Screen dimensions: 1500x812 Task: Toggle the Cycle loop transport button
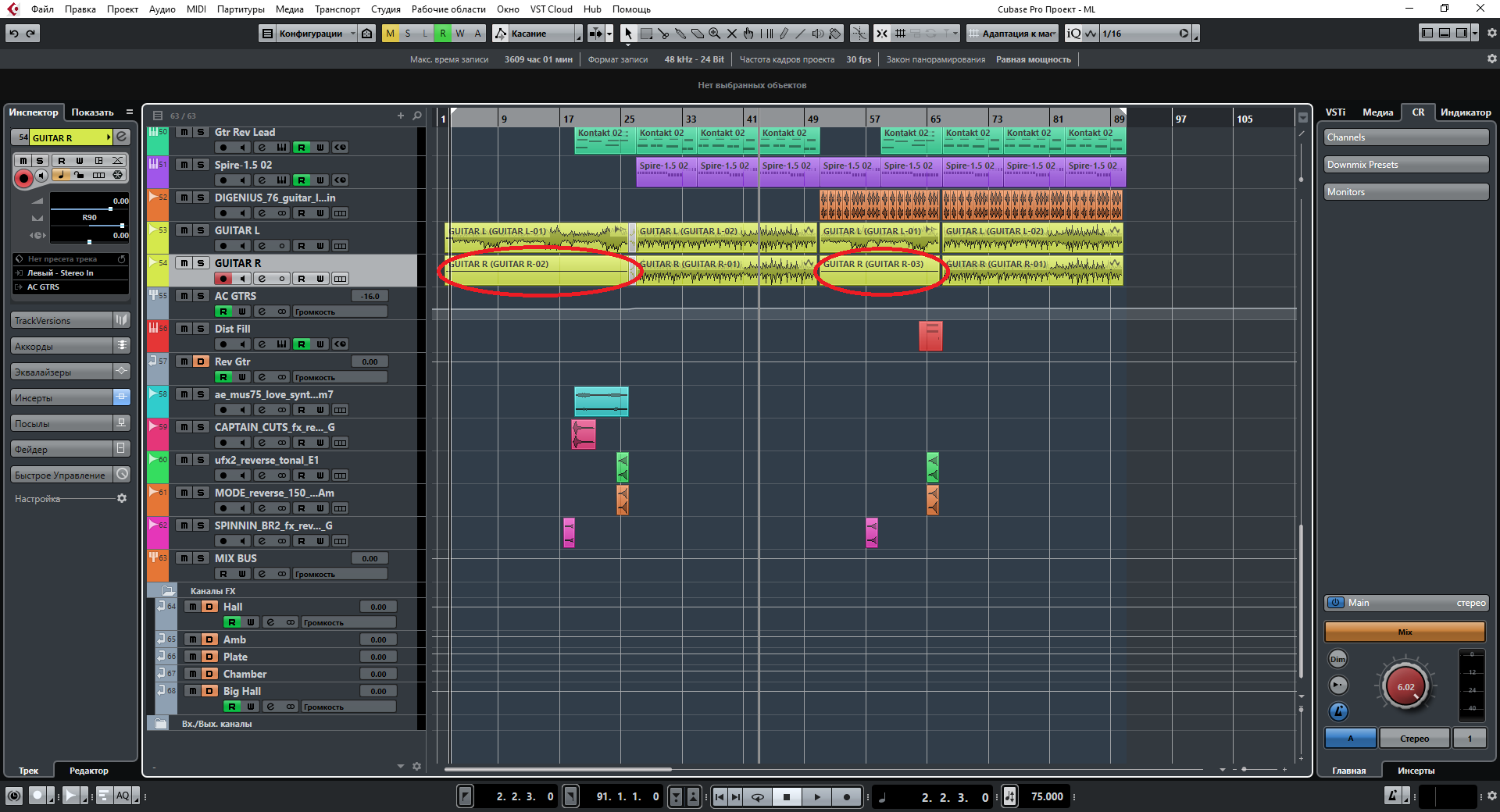click(x=757, y=796)
